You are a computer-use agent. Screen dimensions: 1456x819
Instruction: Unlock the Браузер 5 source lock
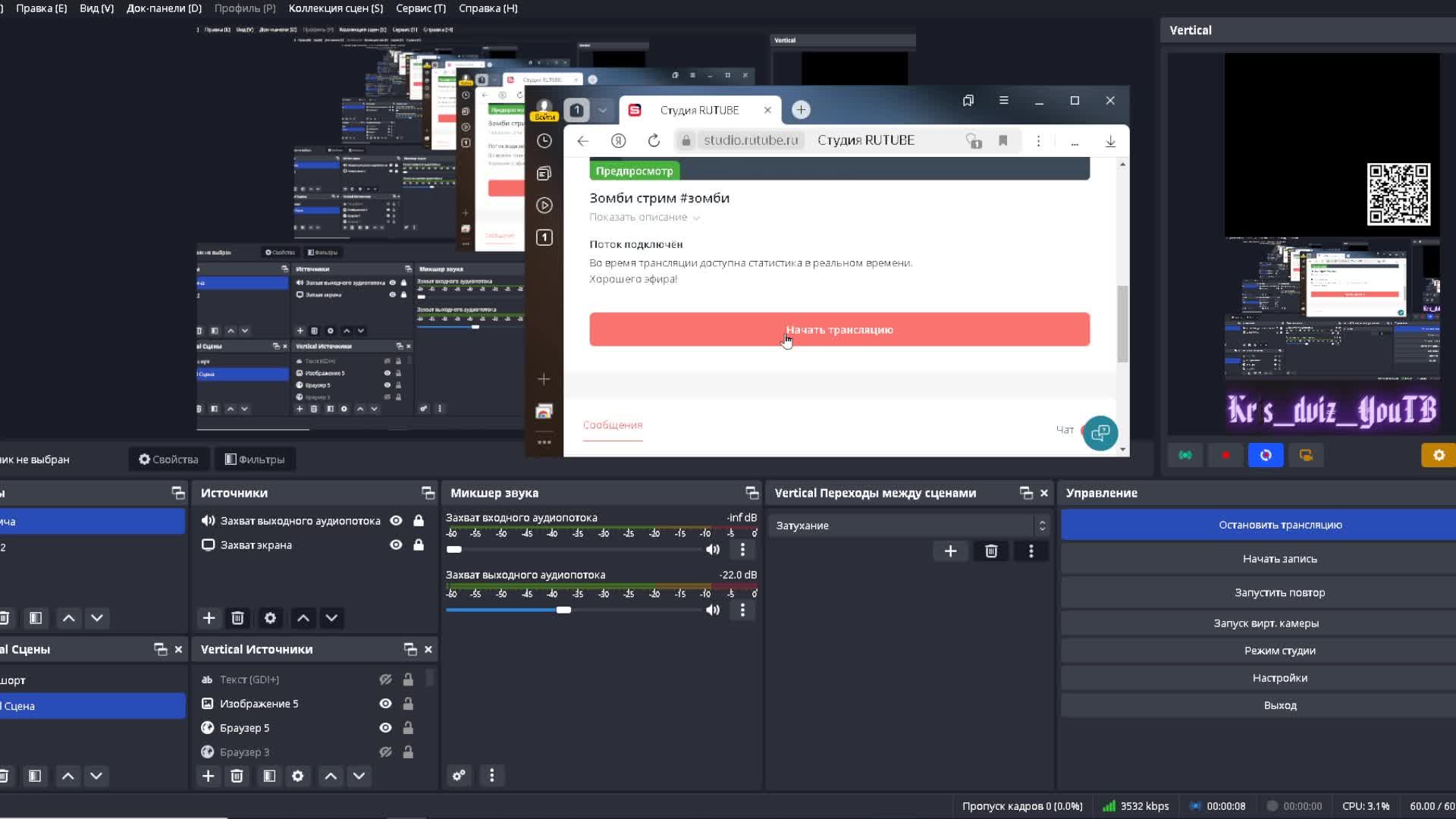pos(408,728)
